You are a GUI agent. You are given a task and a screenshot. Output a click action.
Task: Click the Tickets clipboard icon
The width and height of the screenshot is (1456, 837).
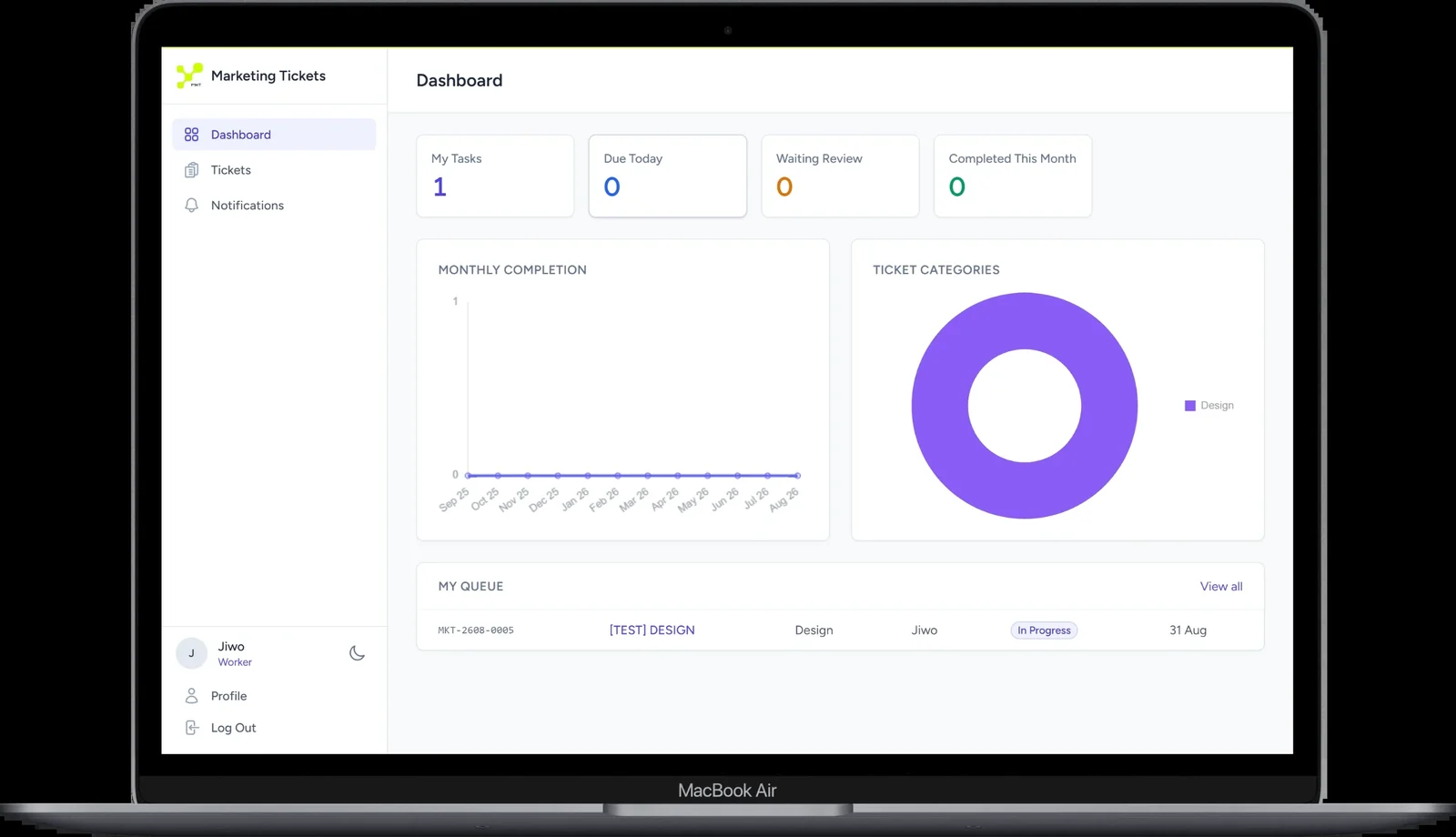191,170
